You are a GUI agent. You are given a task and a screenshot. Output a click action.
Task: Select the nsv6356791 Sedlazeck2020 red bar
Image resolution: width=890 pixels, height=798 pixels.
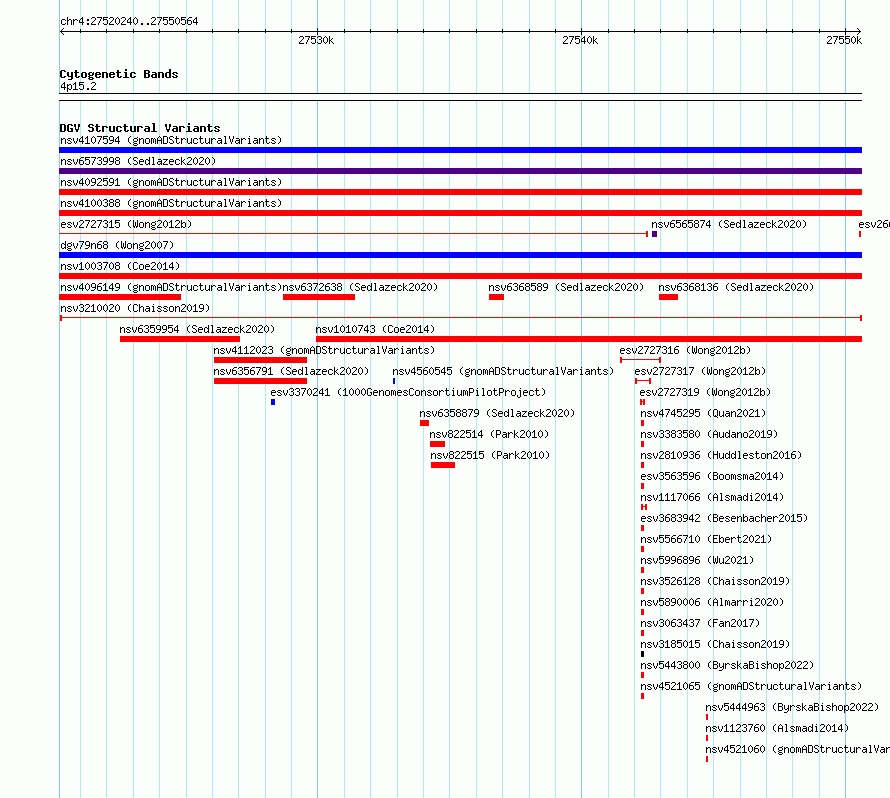pos(261,381)
